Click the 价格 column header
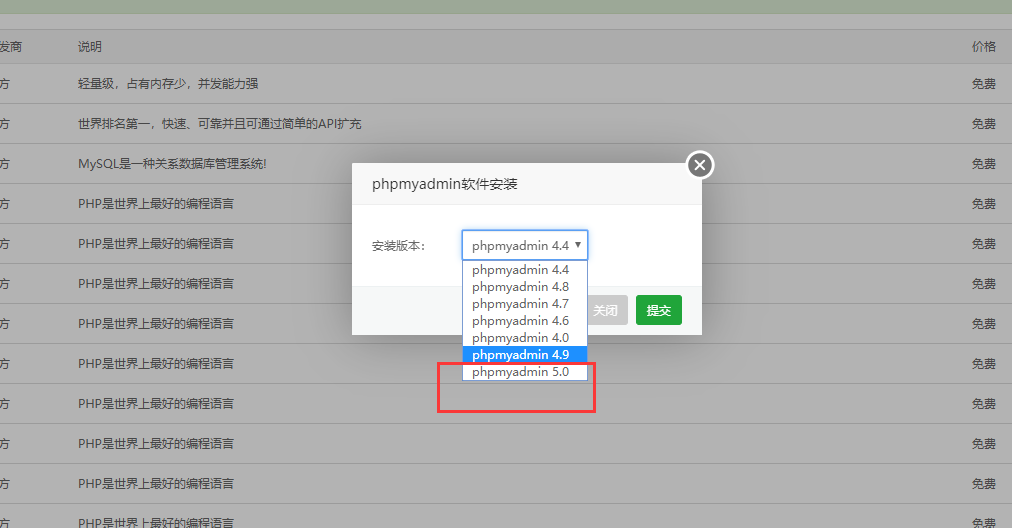 (x=984, y=46)
